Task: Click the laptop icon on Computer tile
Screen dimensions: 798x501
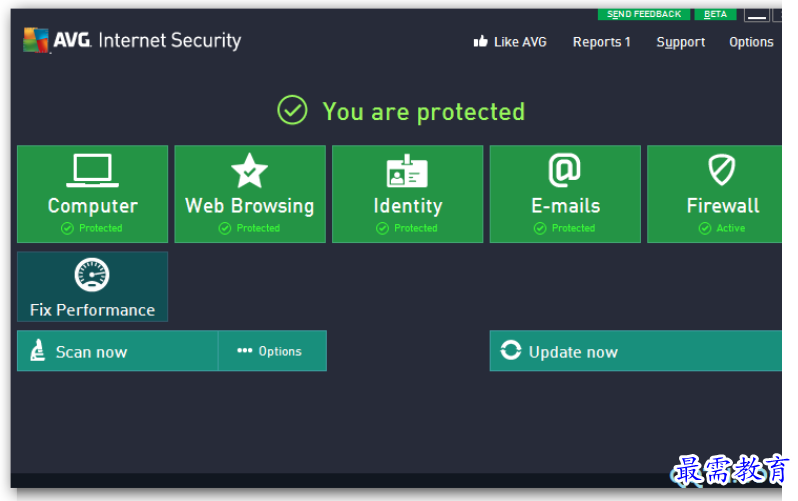Action: coord(93,171)
